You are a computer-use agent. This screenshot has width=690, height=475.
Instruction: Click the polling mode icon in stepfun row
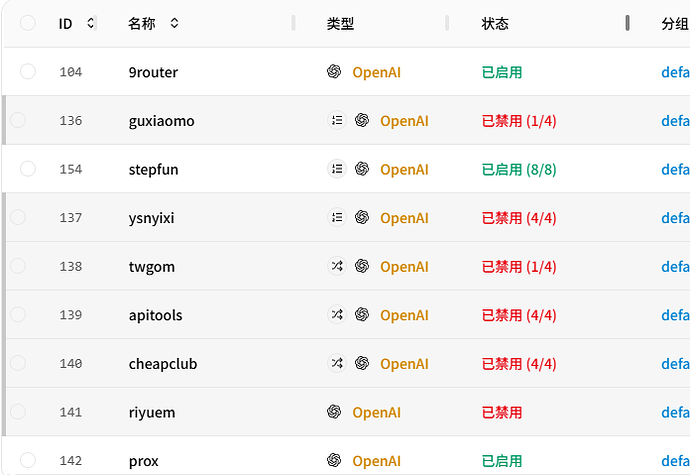[337, 169]
